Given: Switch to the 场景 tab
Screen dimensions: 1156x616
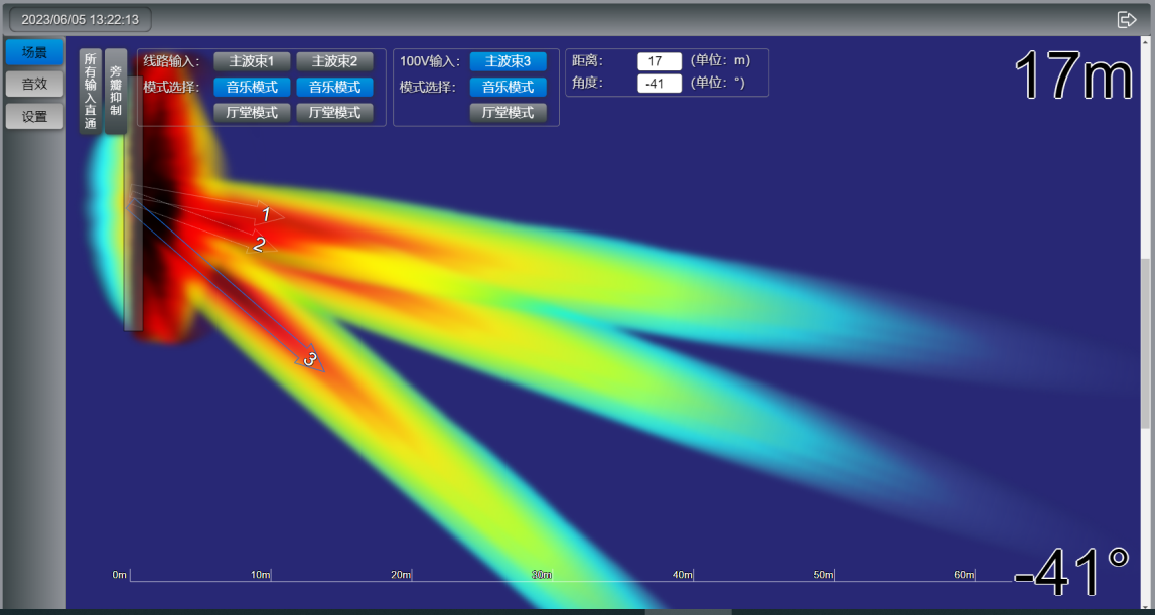Looking at the screenshot, I should click(34, 52).
